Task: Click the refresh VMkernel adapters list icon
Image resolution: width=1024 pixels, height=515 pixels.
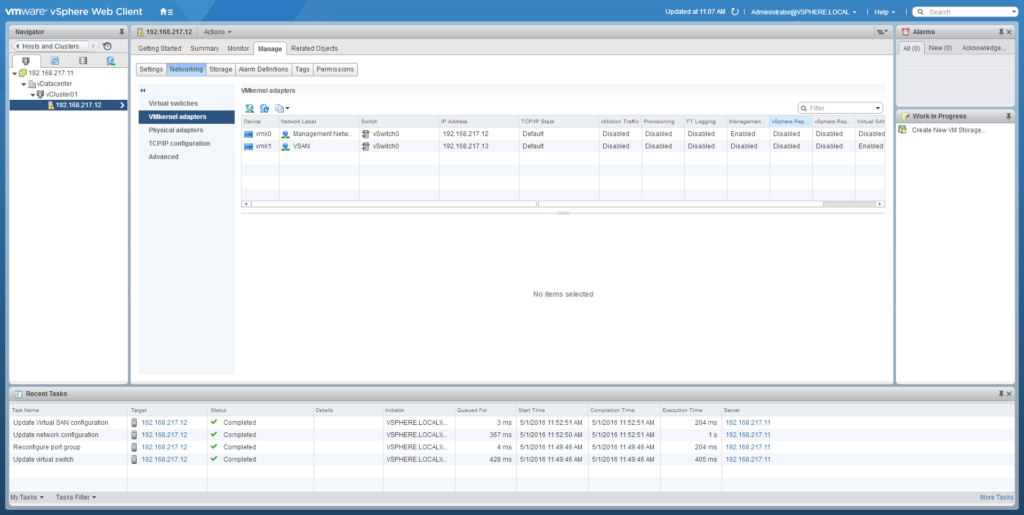Action: (264, 108)
